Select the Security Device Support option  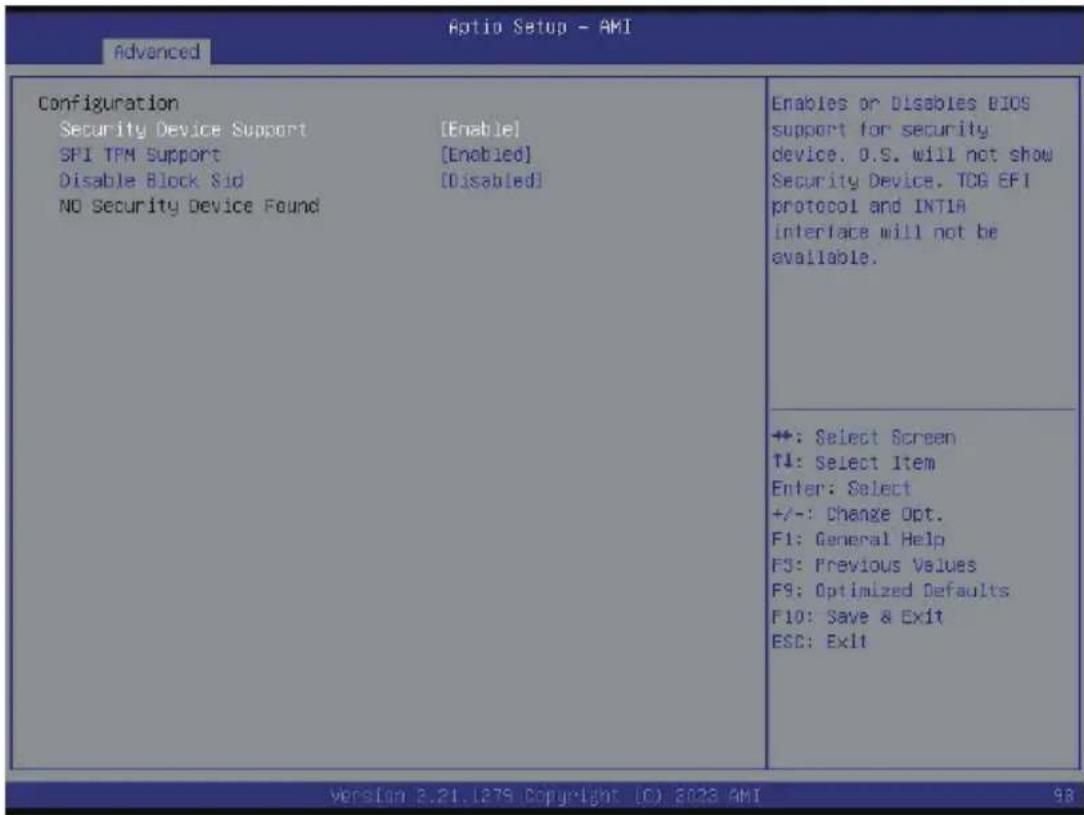(x=183, y=130)
